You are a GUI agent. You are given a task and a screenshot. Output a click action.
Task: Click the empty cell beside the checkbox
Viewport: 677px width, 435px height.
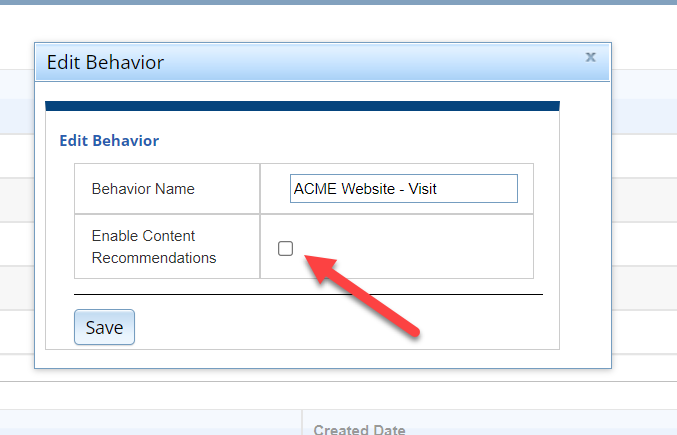point(414,246)
